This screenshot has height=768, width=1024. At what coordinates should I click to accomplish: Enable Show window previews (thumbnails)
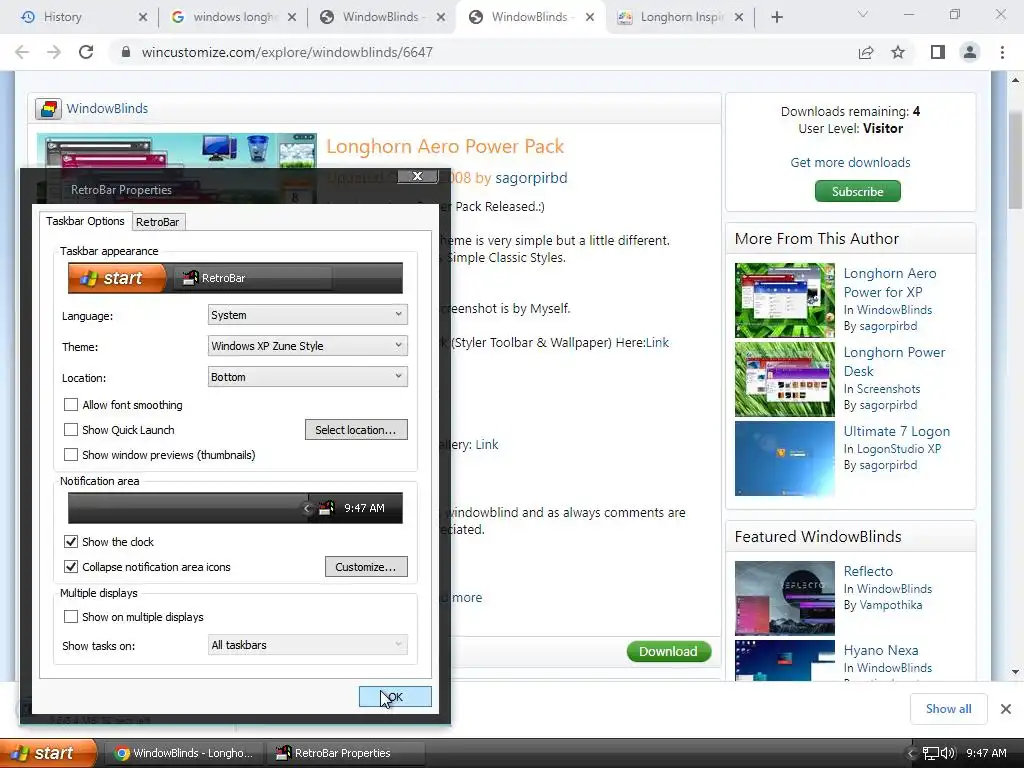(71, 455)
